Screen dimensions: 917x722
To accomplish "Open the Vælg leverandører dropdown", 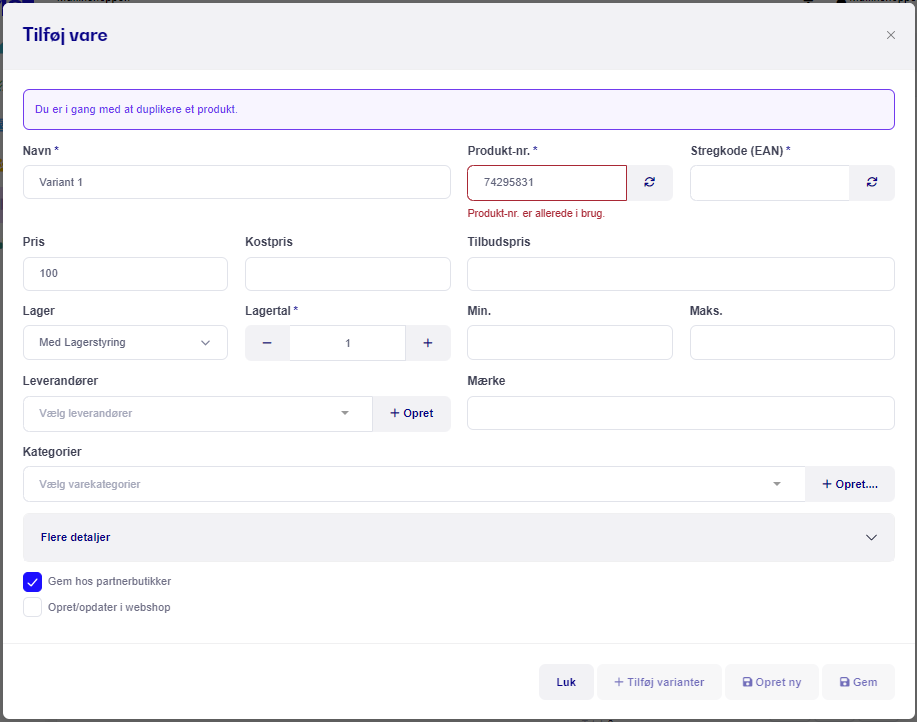I will [x=198, y=414].
